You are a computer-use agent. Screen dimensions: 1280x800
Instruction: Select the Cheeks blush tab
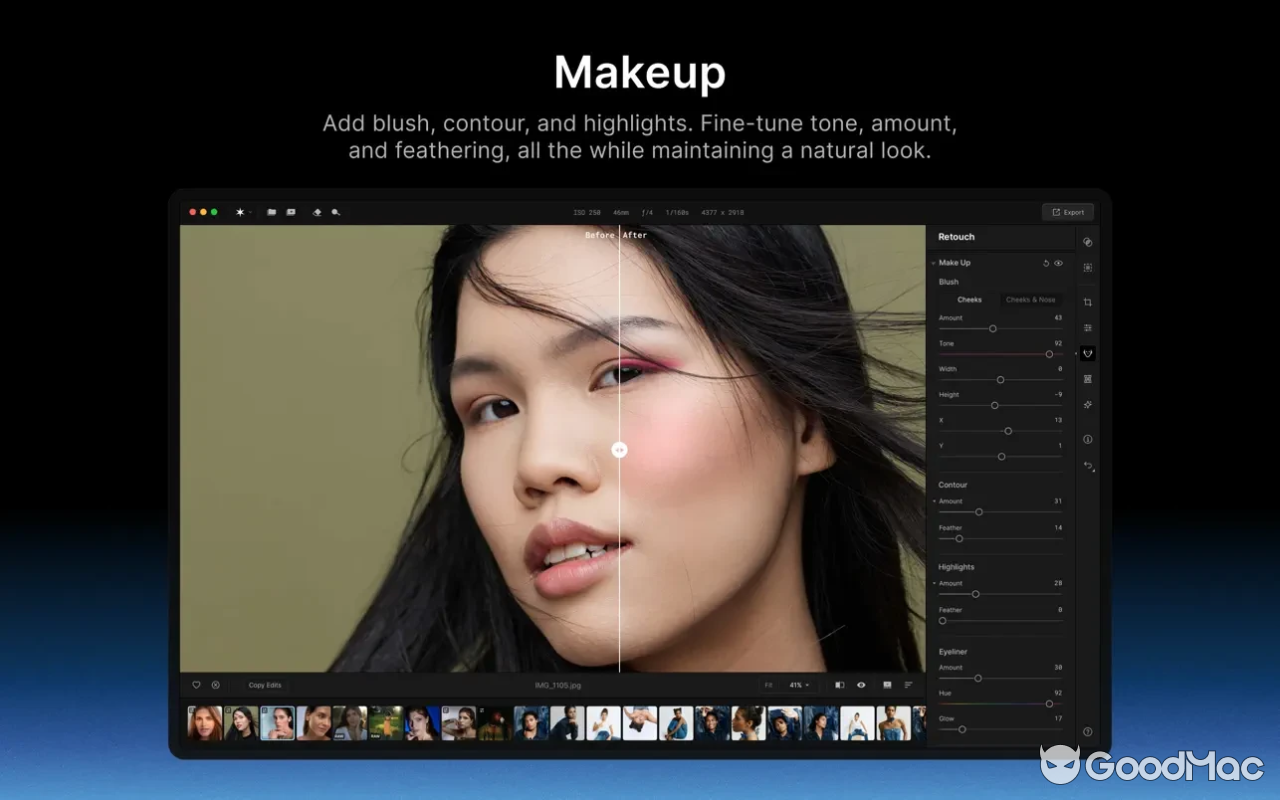coord(968,299)
